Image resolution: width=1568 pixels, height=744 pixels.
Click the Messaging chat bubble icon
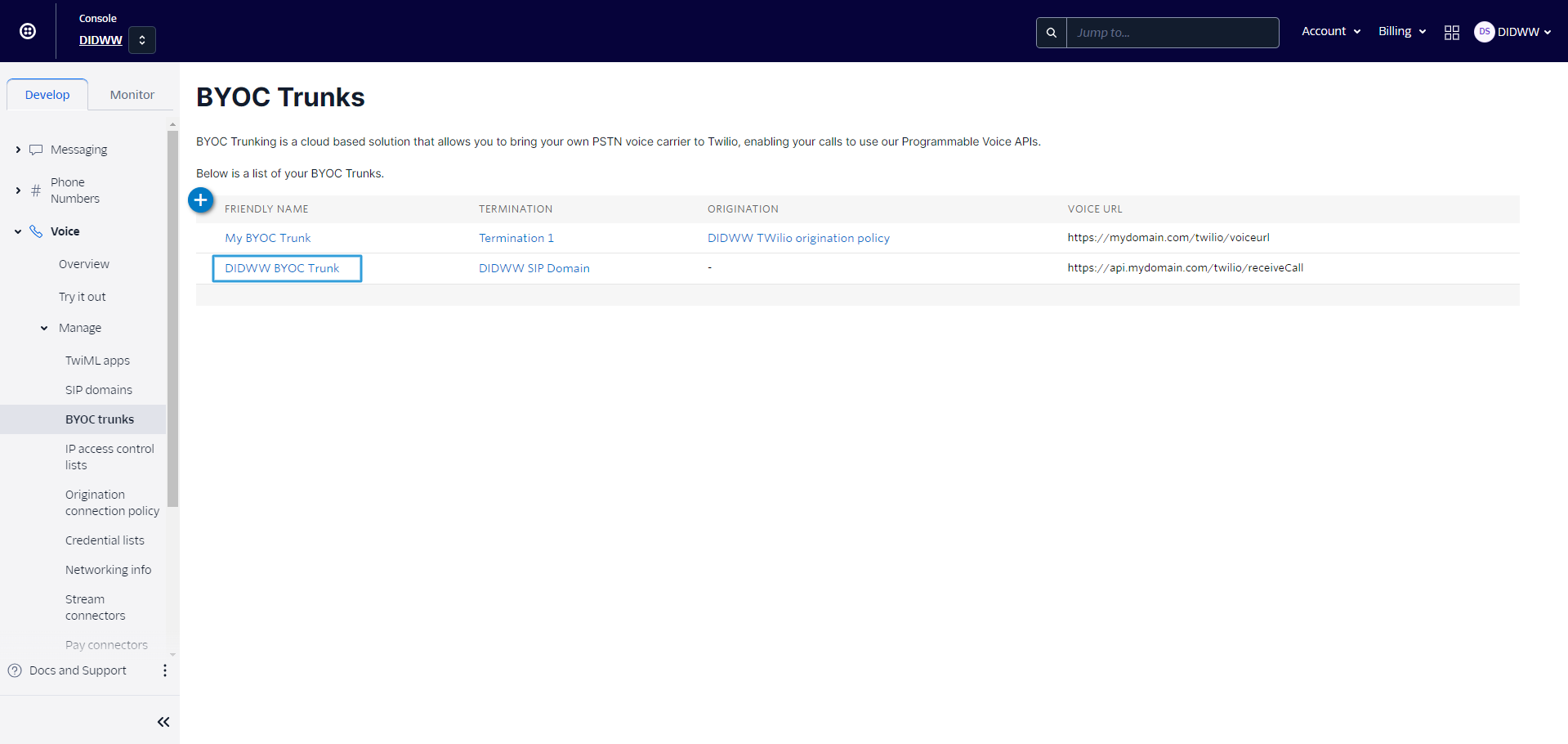pyautogui.click(x=36, y=150)
